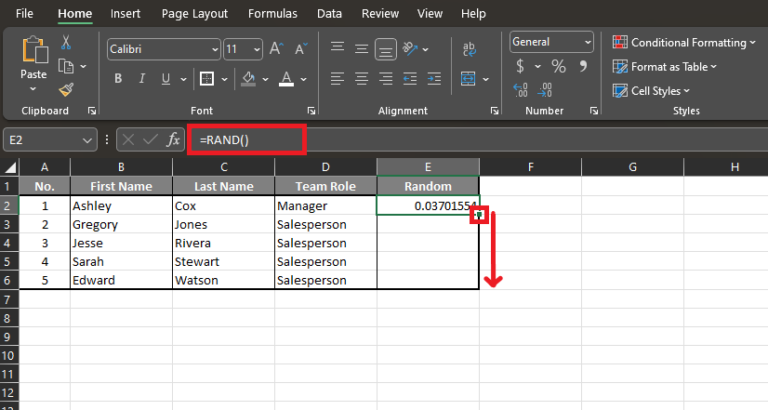
Task: Open Number format General dropdown
Action: [x=587, y=42]
